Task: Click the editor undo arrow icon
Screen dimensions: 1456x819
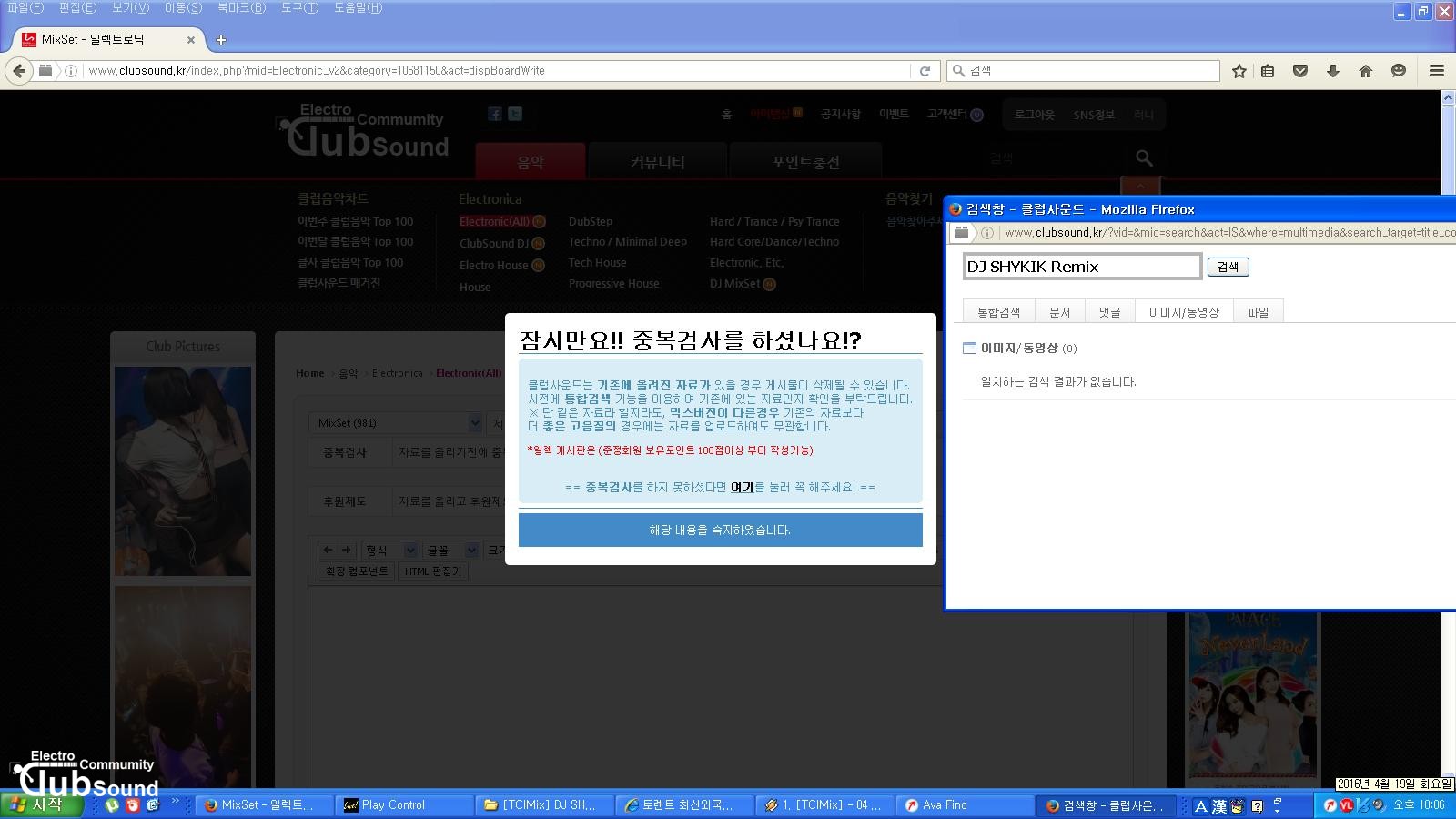Action: pyautogui.click(x=328, y=550)
